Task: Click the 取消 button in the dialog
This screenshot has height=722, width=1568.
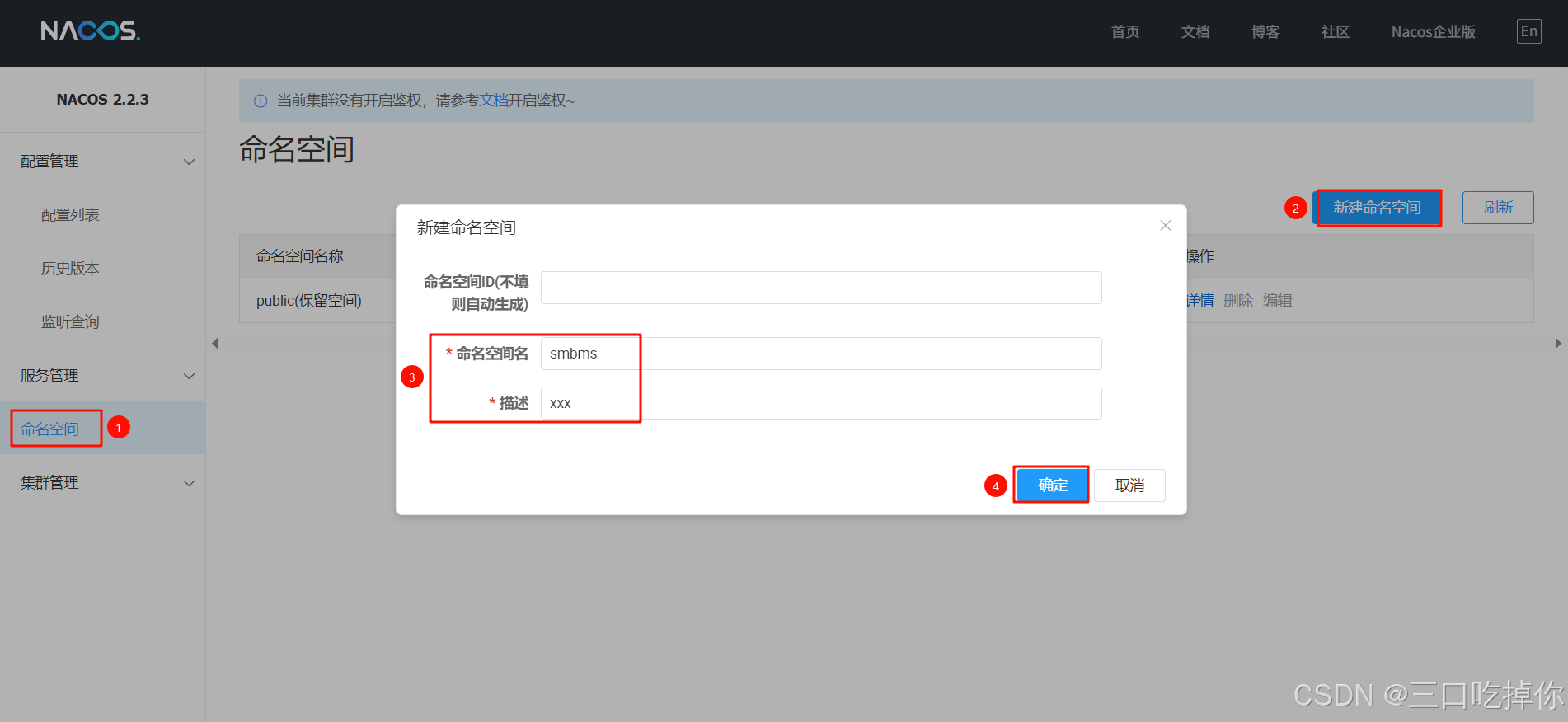Action: click(x=1129, y=485)
